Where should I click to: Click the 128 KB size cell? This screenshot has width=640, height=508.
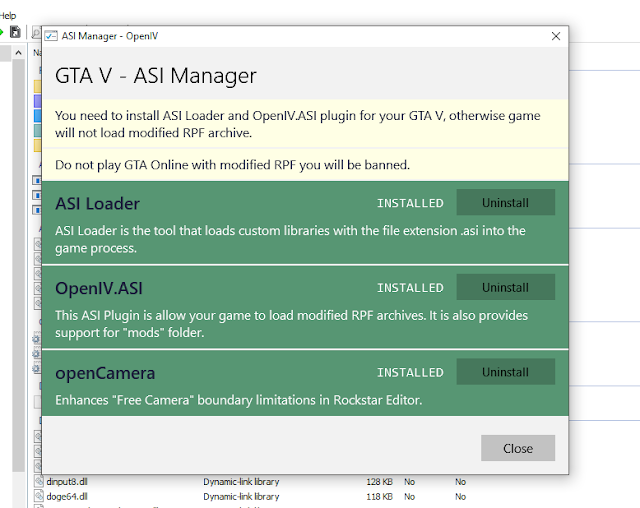(x=379, y=482)
